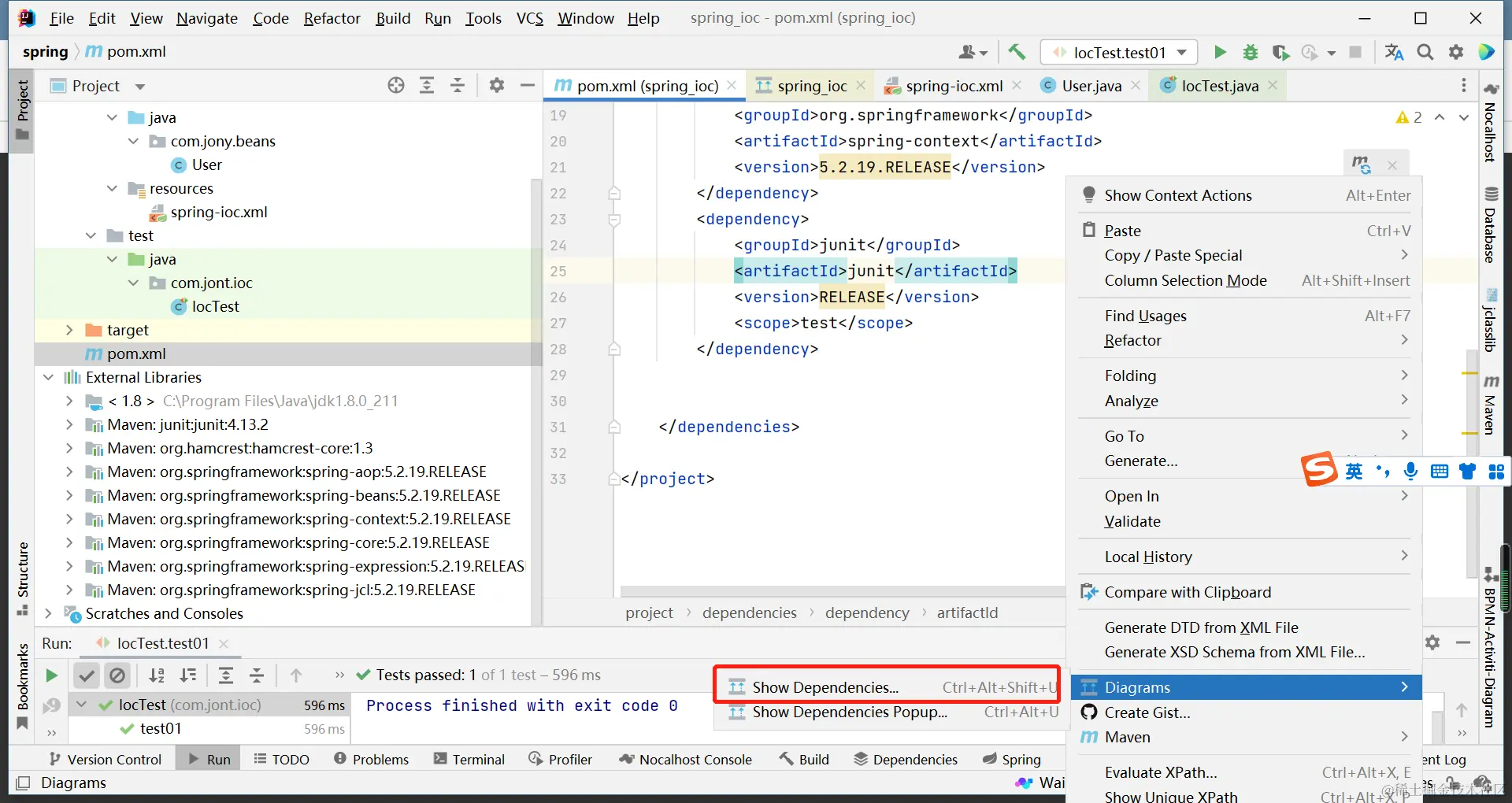1512x803 pixels.
Task: Go to next highlighted warning arrow
Action: pyautogui.click(x=1464, y=117)
